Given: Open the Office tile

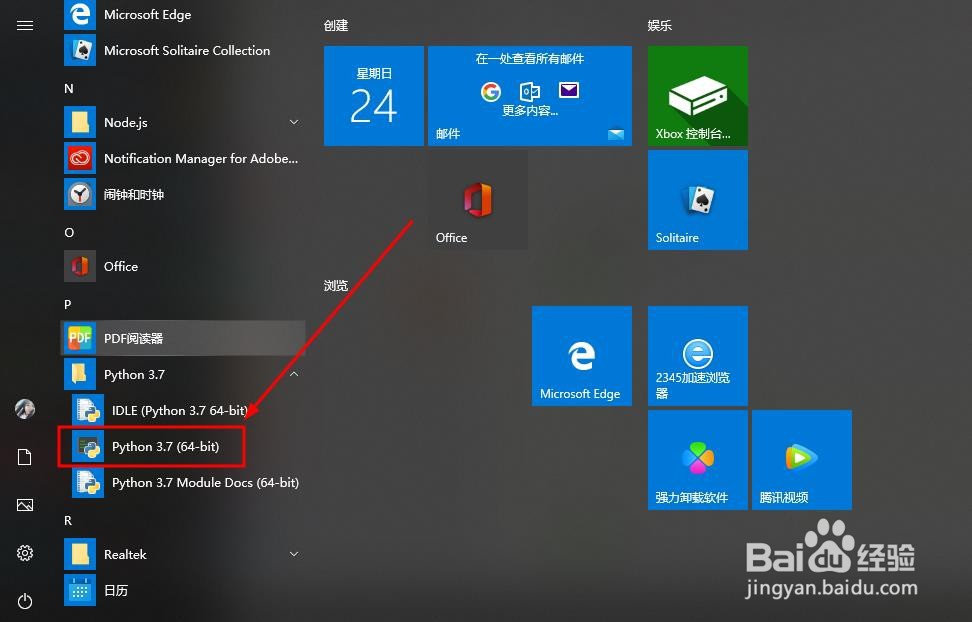Looking at the screenshot, I should click(478, 200).
